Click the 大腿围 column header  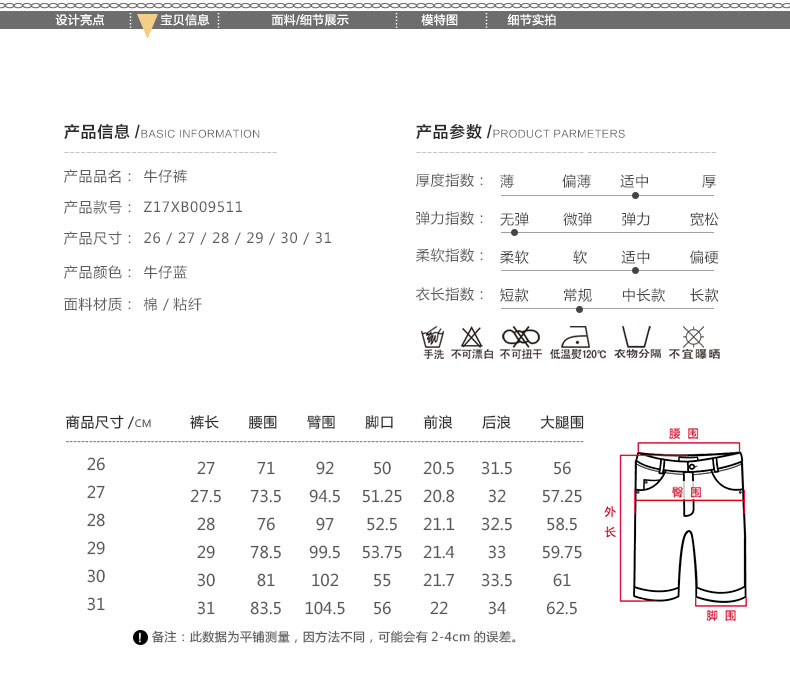click(561, 423)
